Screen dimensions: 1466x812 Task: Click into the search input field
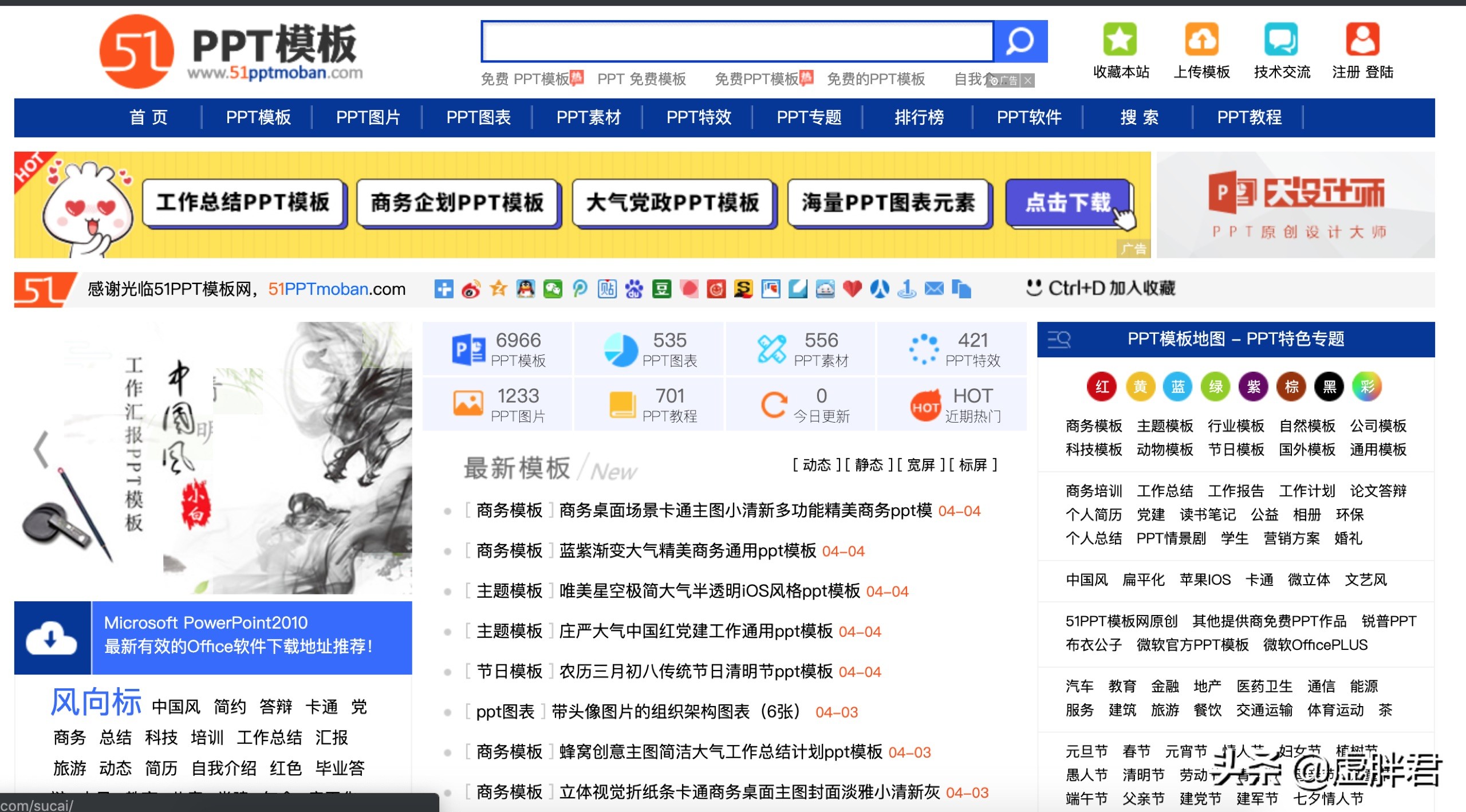click(736, 41)
